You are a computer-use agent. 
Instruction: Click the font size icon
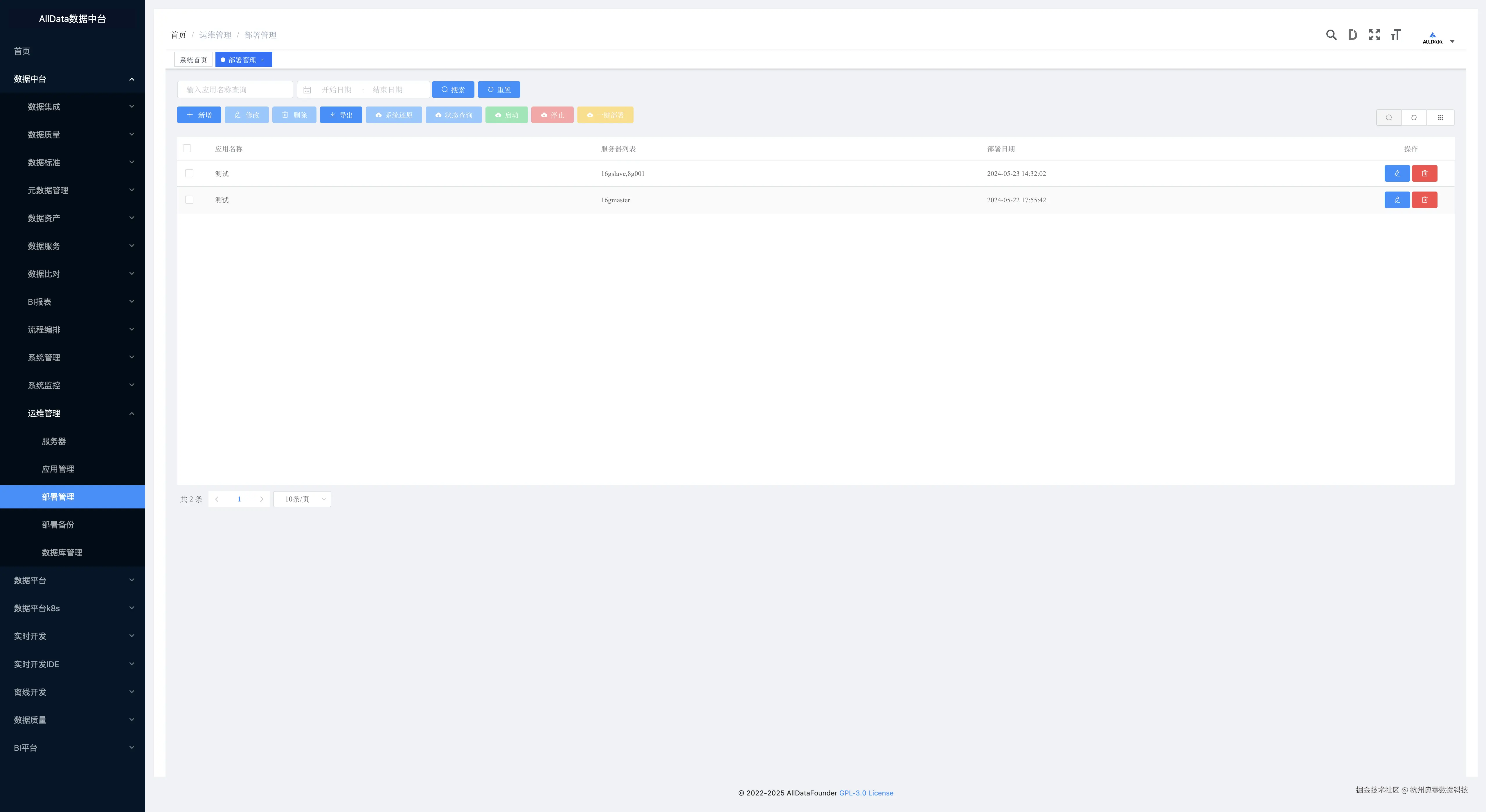[1395, 35]
